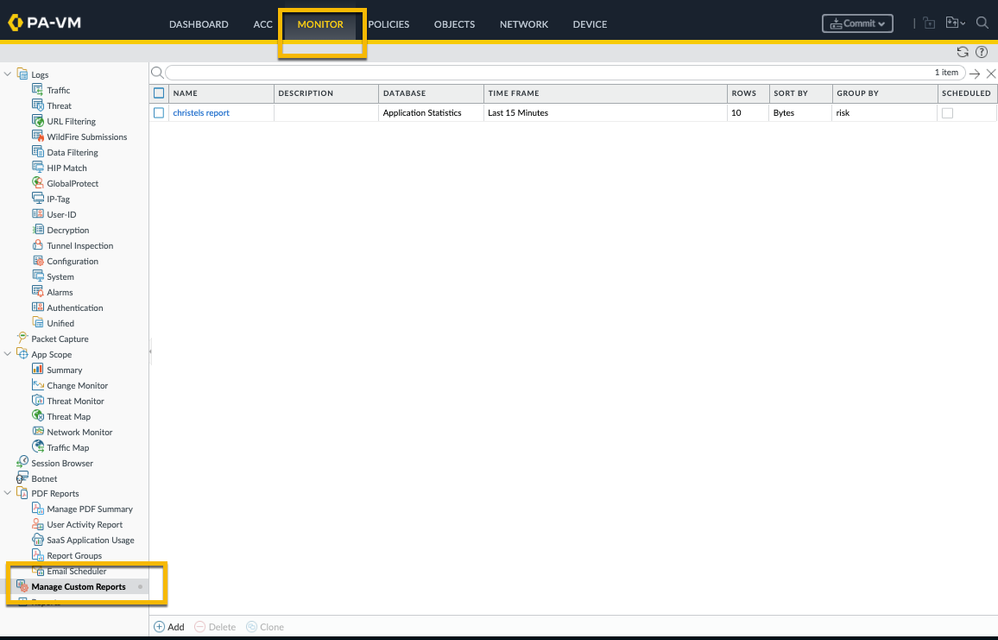Switch to the Policies tab
This screenshot has width=998, height=640.
point(388,24)
